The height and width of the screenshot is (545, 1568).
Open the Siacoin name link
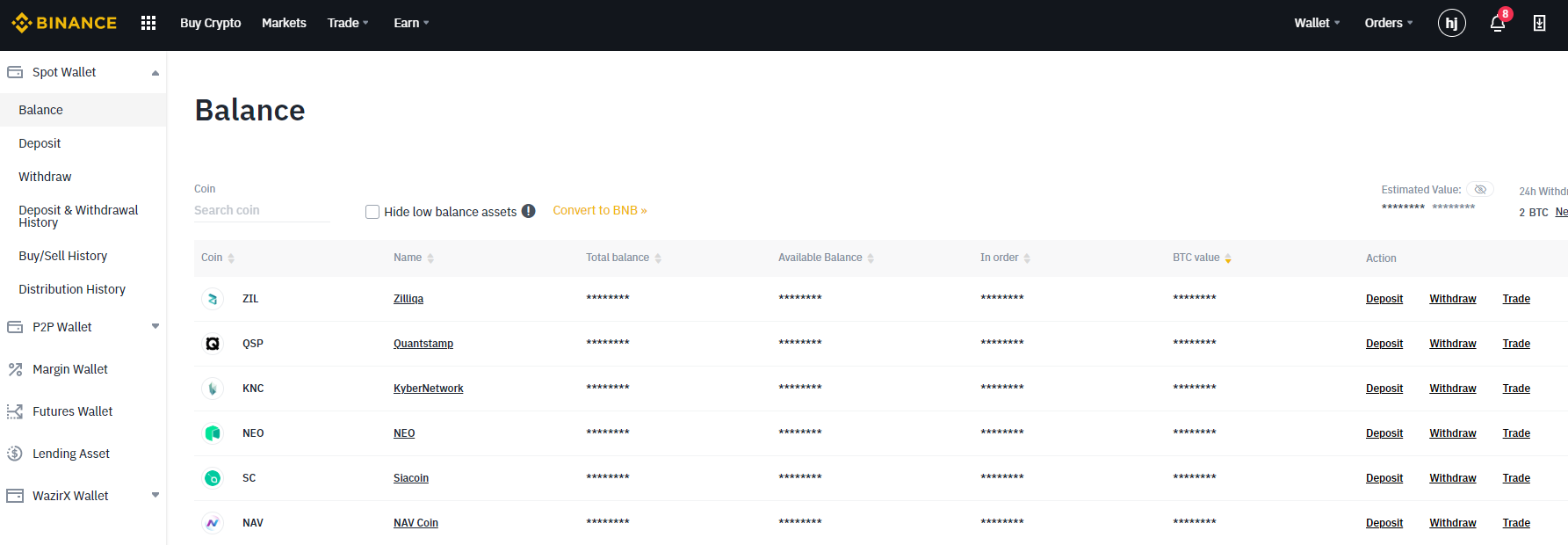tap(411, 478)
